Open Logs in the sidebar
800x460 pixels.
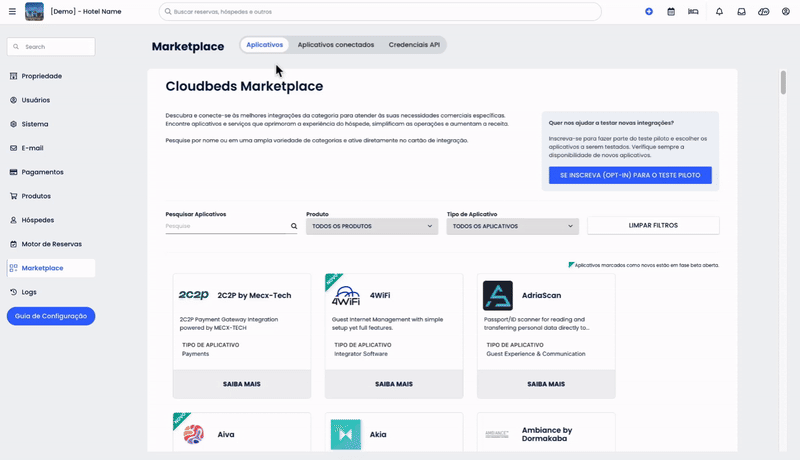[29, 292]
